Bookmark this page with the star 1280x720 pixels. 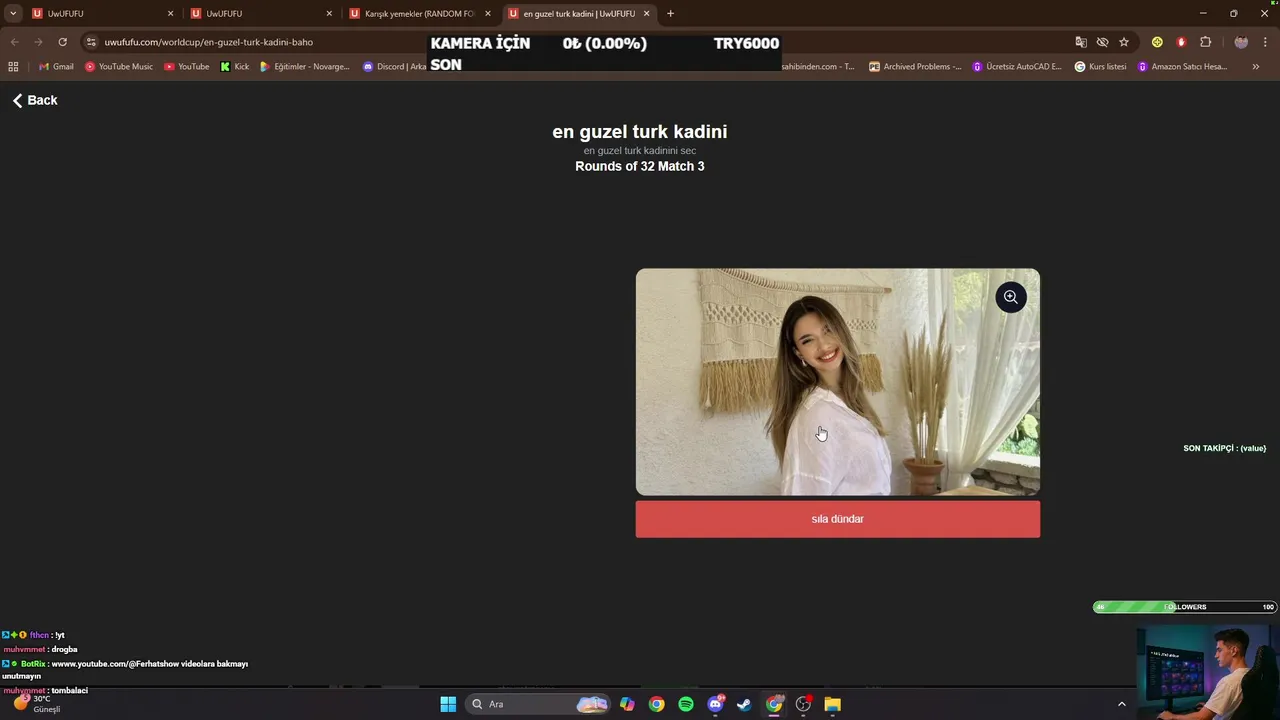(1124, 42)
